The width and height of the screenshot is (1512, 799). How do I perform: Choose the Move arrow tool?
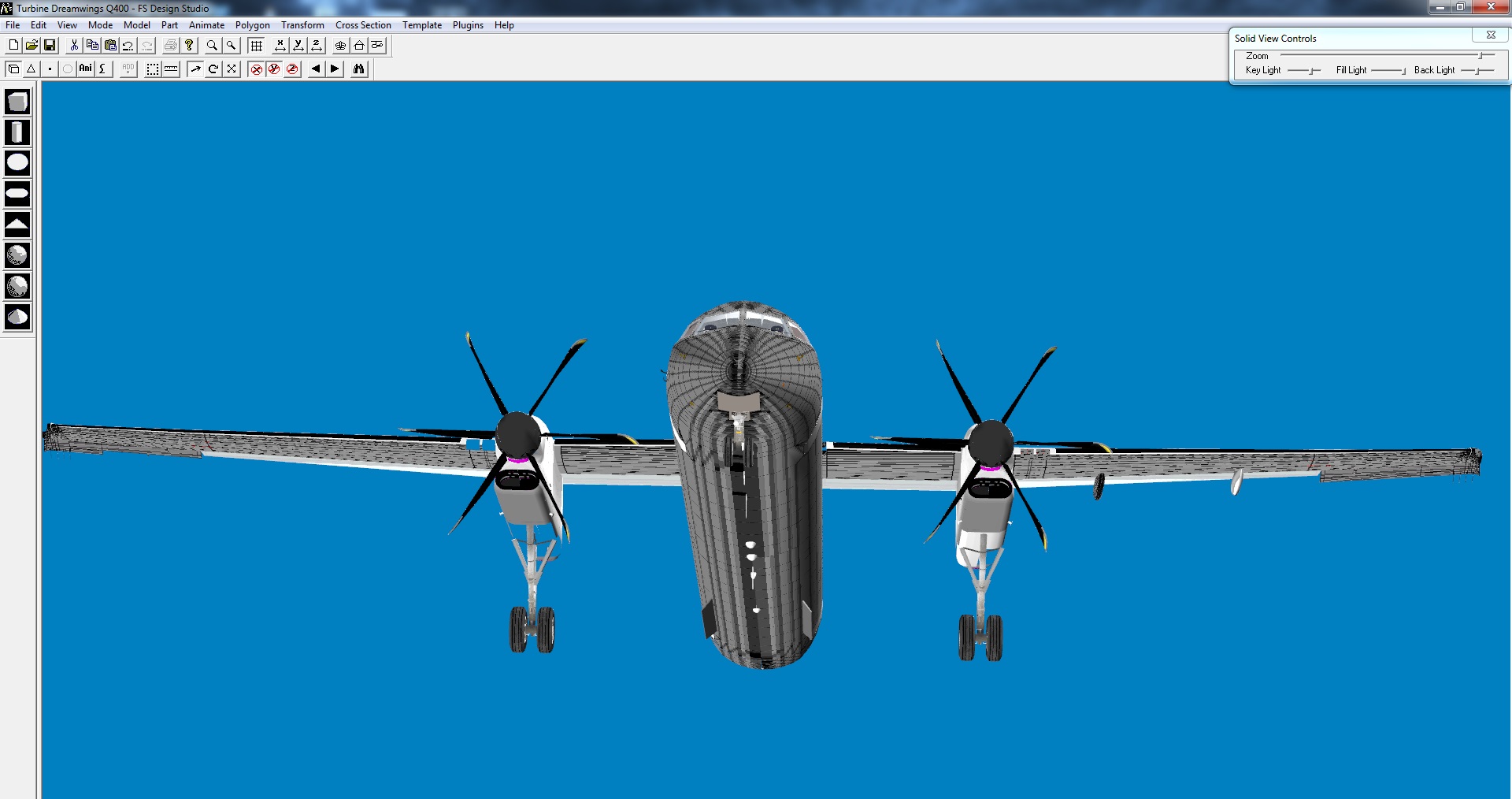click(x=195, y=69)
